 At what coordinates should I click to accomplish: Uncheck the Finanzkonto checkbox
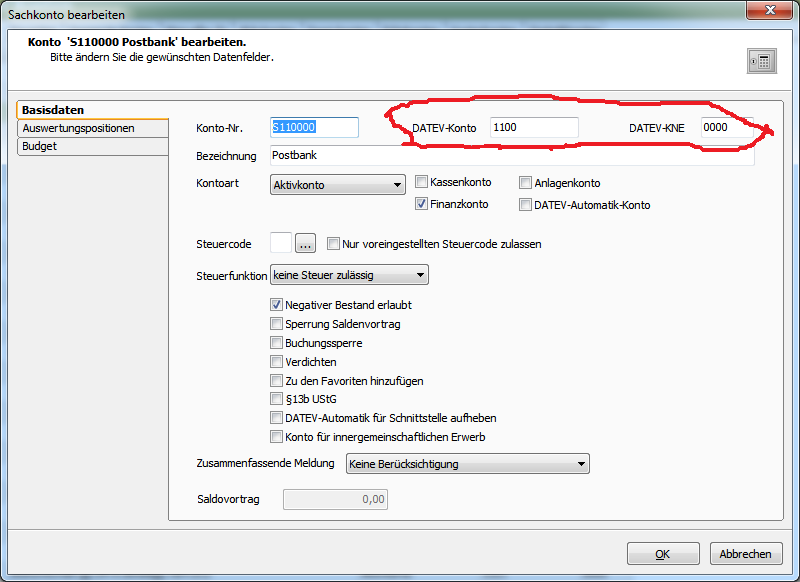tap(422, 204)
